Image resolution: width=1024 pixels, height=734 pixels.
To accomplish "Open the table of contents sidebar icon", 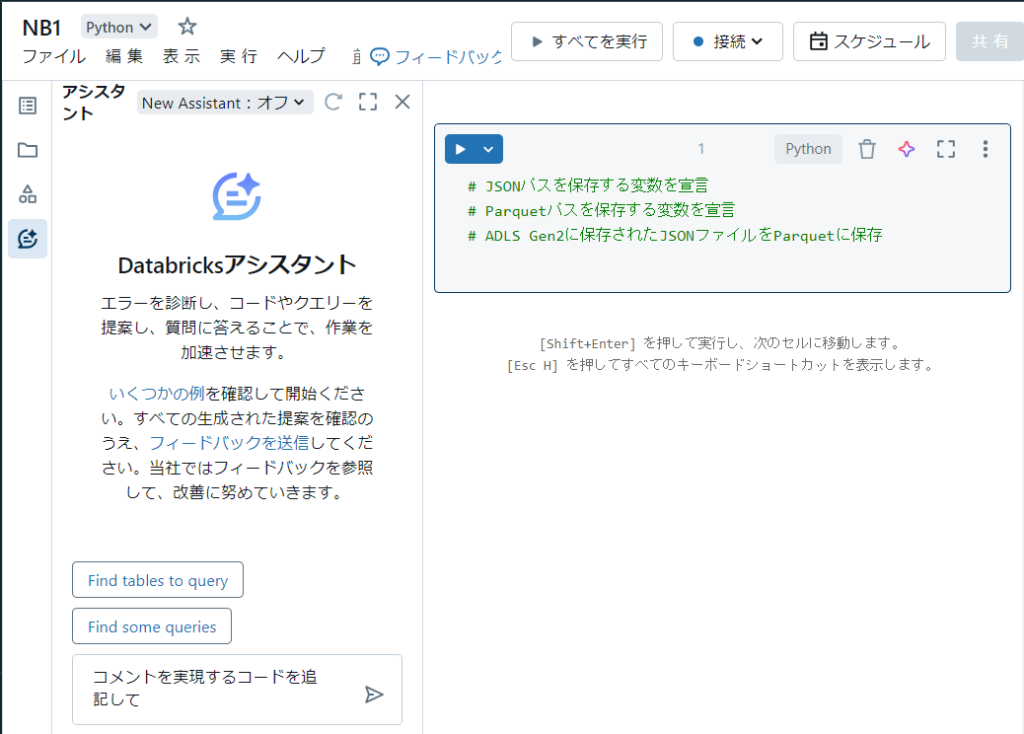I will point(28,105).
